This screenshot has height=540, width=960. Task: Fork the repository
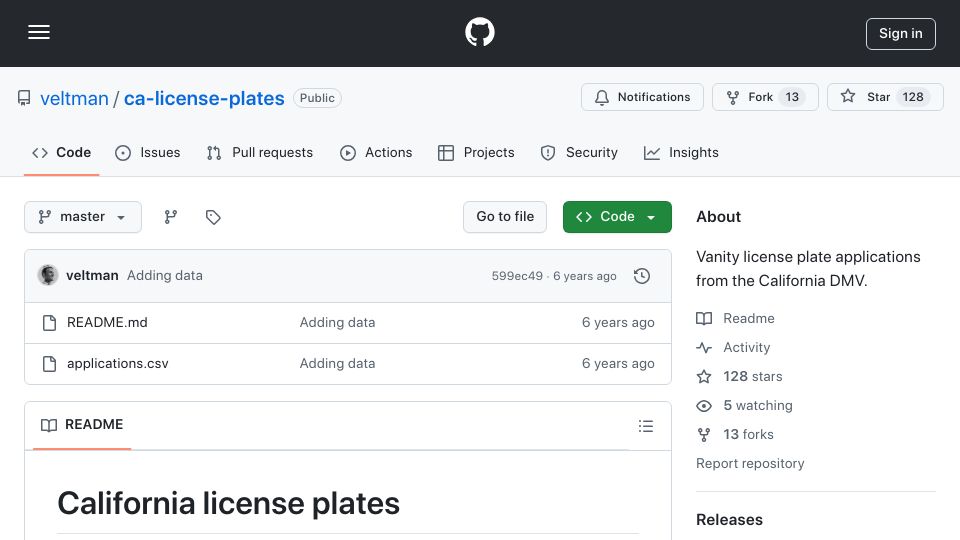point(765,97)
